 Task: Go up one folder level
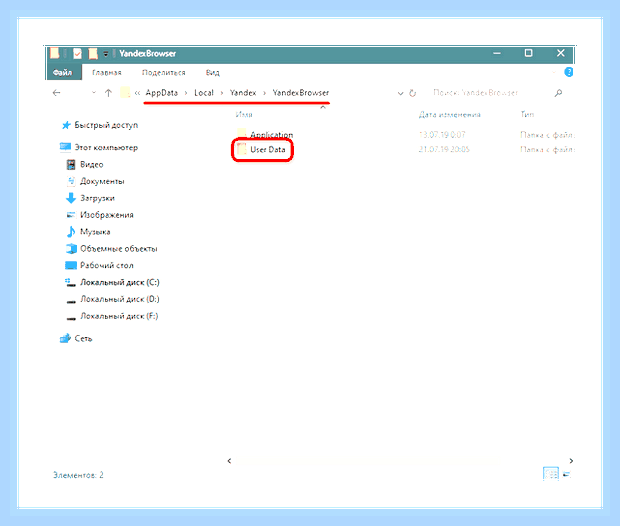tap(108, 93)
